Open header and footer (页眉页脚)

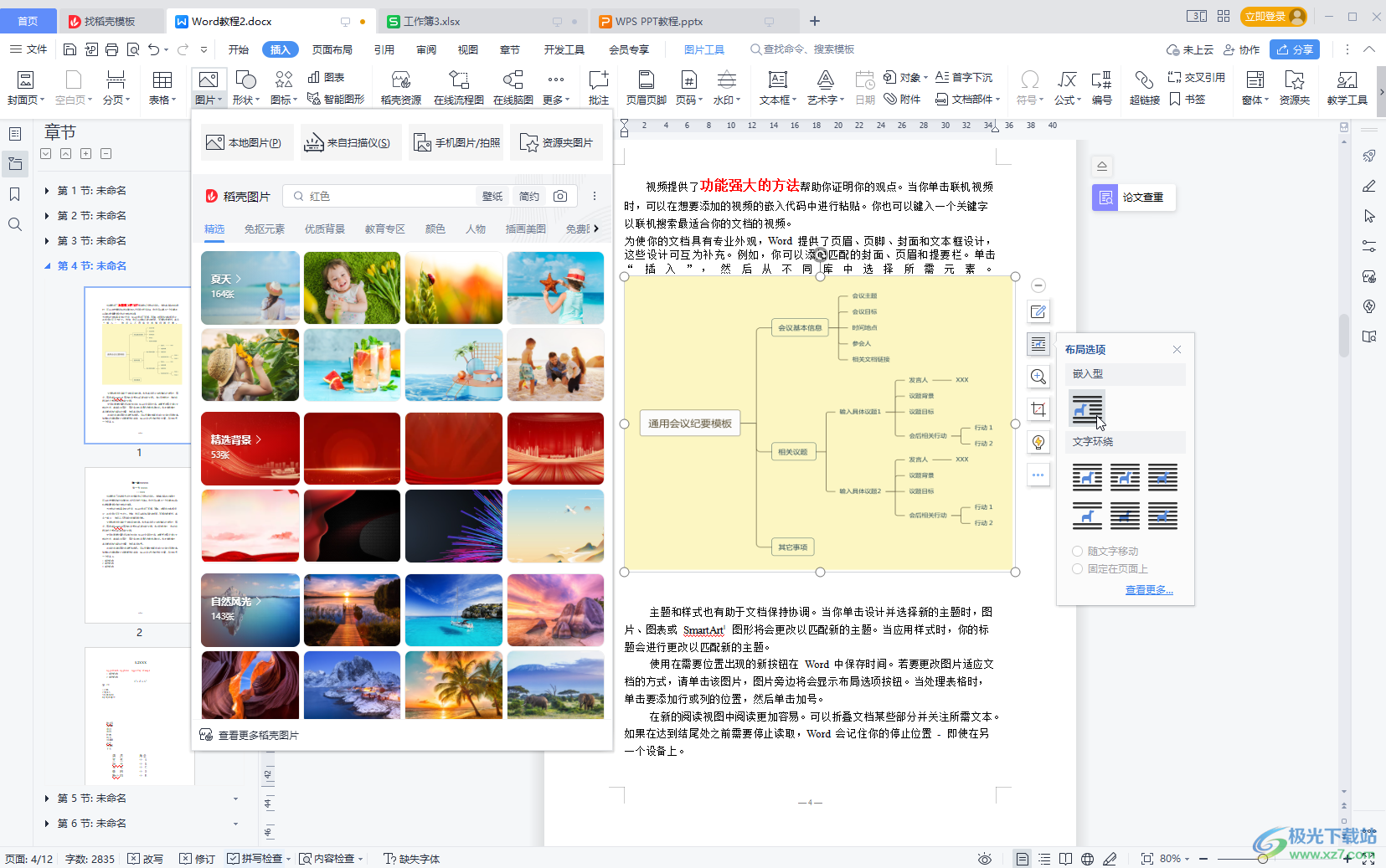646,88
